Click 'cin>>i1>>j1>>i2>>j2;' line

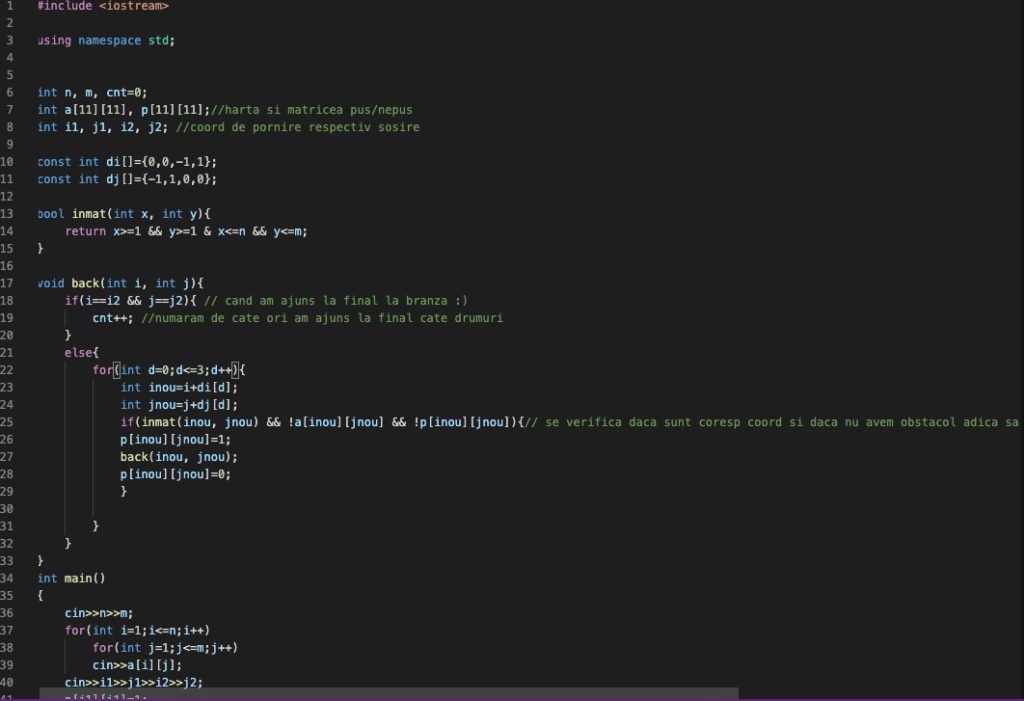pos(134,682)
